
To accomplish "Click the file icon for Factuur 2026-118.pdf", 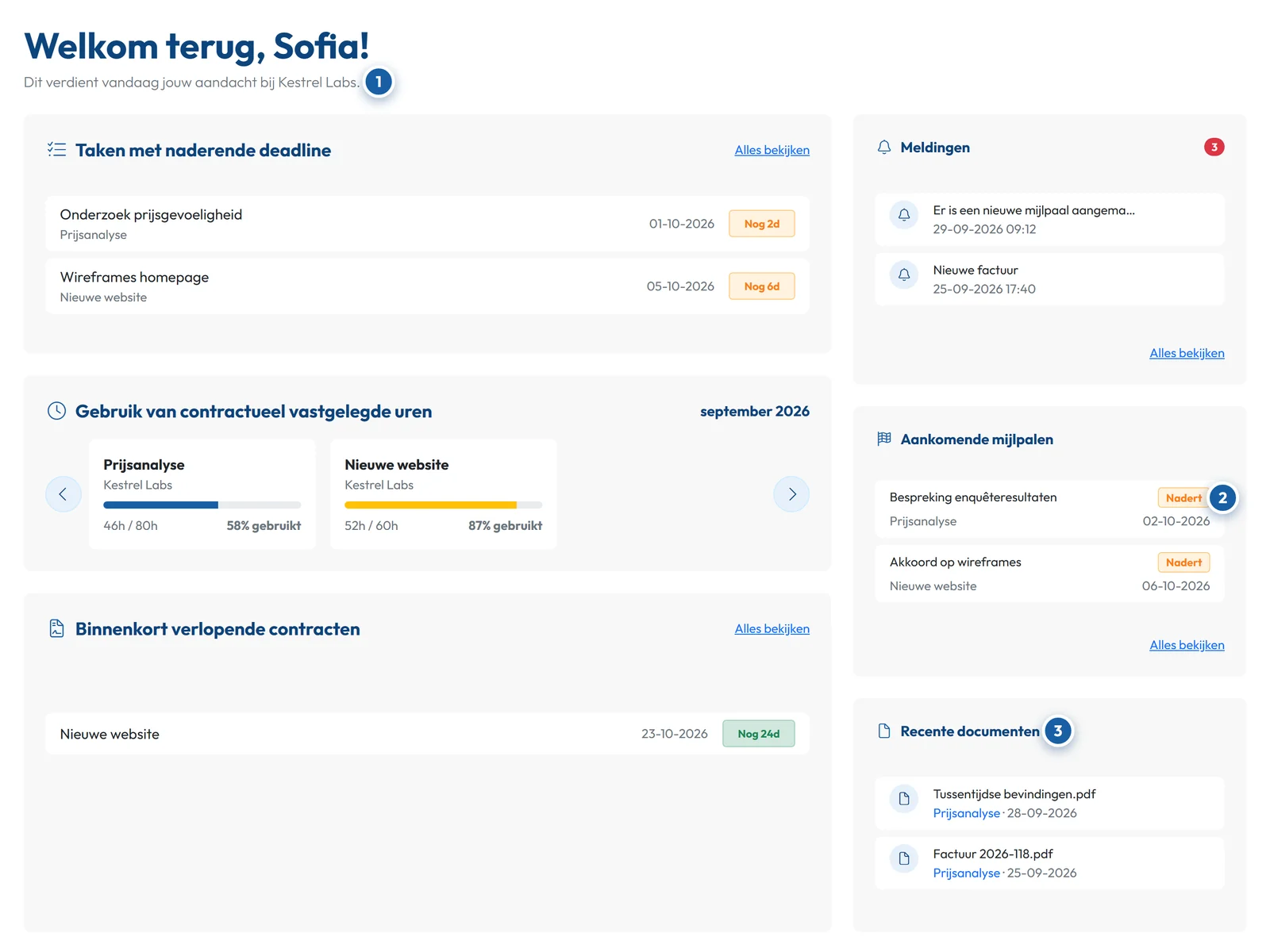I will click(x=904, y=858).
